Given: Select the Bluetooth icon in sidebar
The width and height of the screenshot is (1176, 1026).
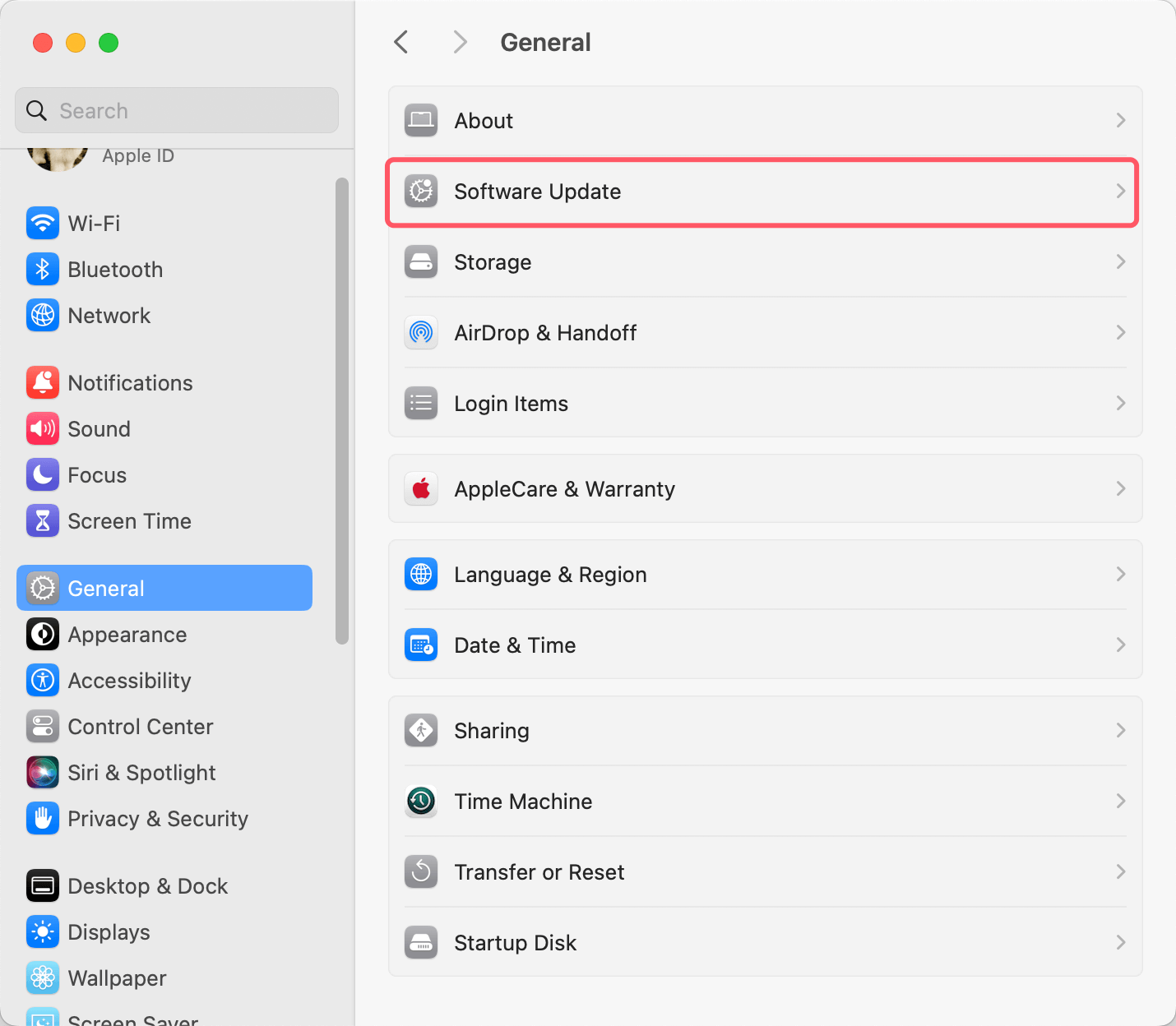Looking at the screenshot, I should coord(43,269).
